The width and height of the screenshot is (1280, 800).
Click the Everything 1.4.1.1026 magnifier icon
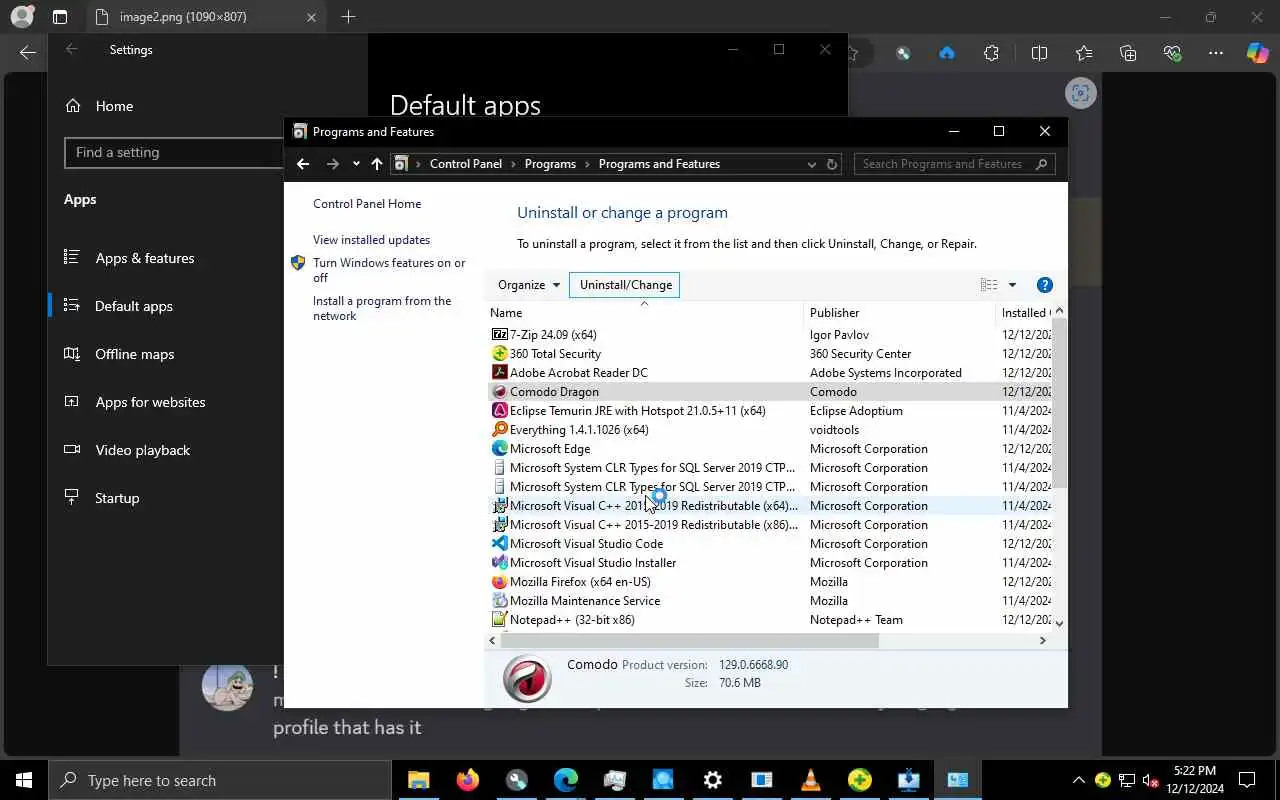pos(500,430)
